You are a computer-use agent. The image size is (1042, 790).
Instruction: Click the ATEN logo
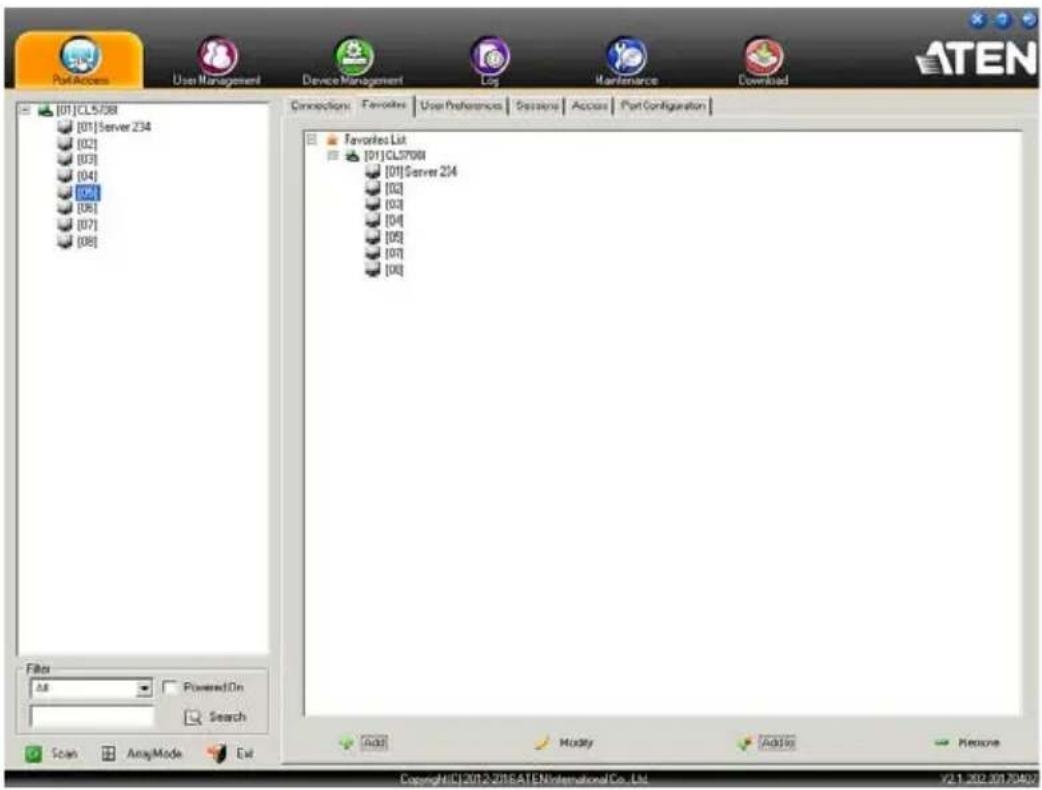tap(976, 58)
